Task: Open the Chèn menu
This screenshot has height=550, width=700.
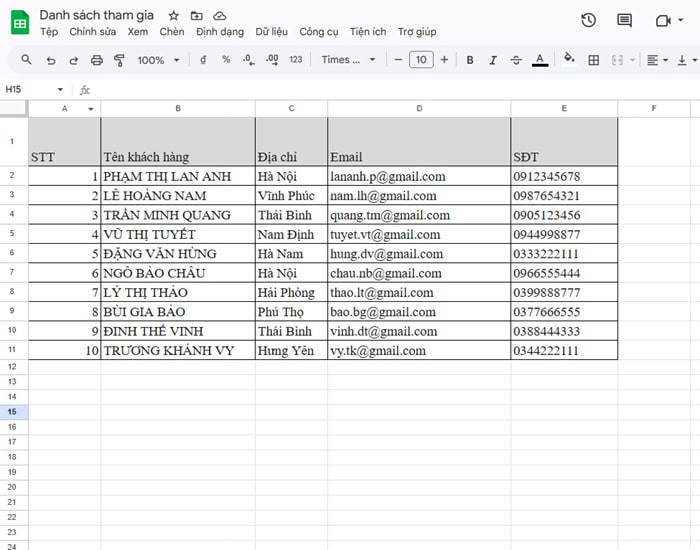Action: point(172,32)
